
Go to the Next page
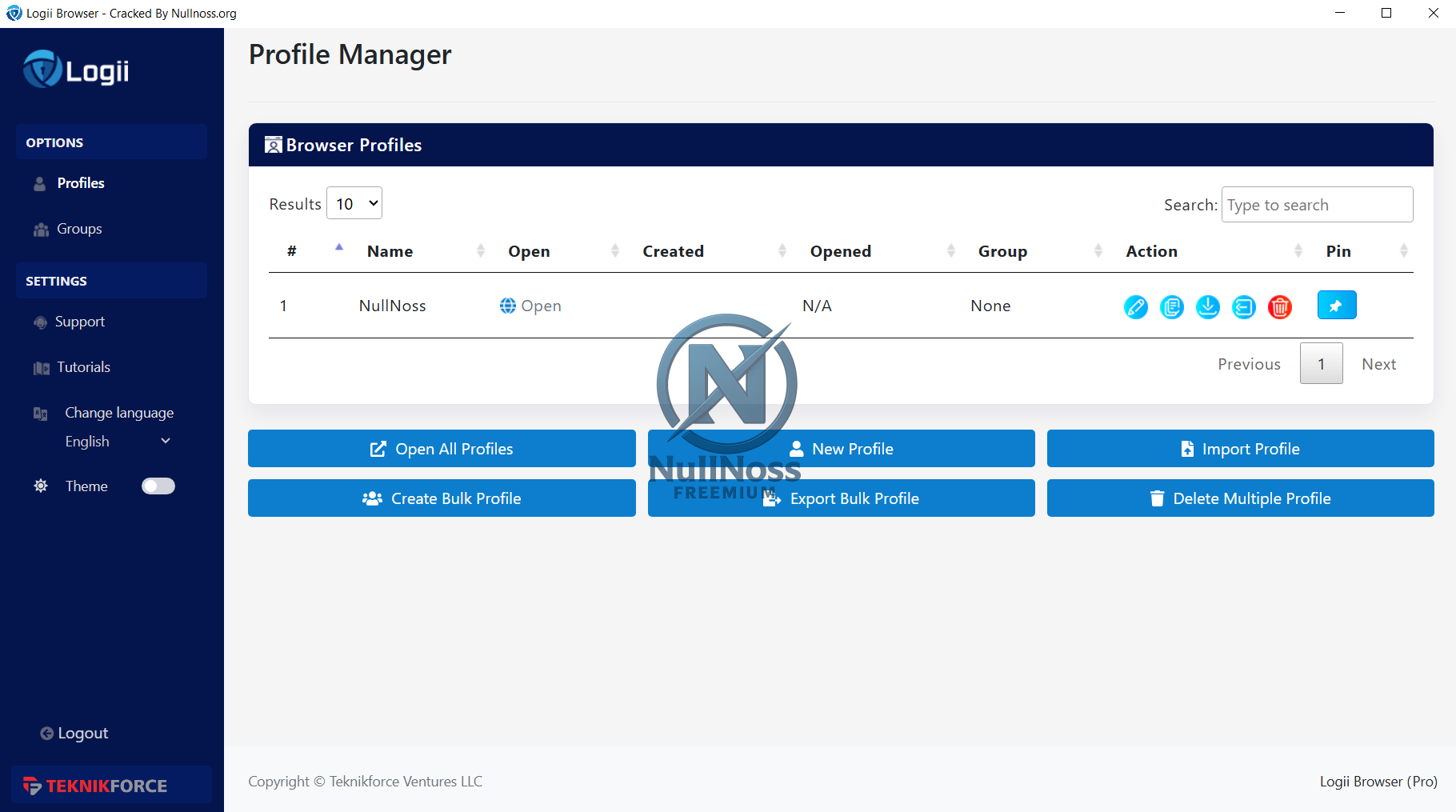click(x=1379, y=364)
